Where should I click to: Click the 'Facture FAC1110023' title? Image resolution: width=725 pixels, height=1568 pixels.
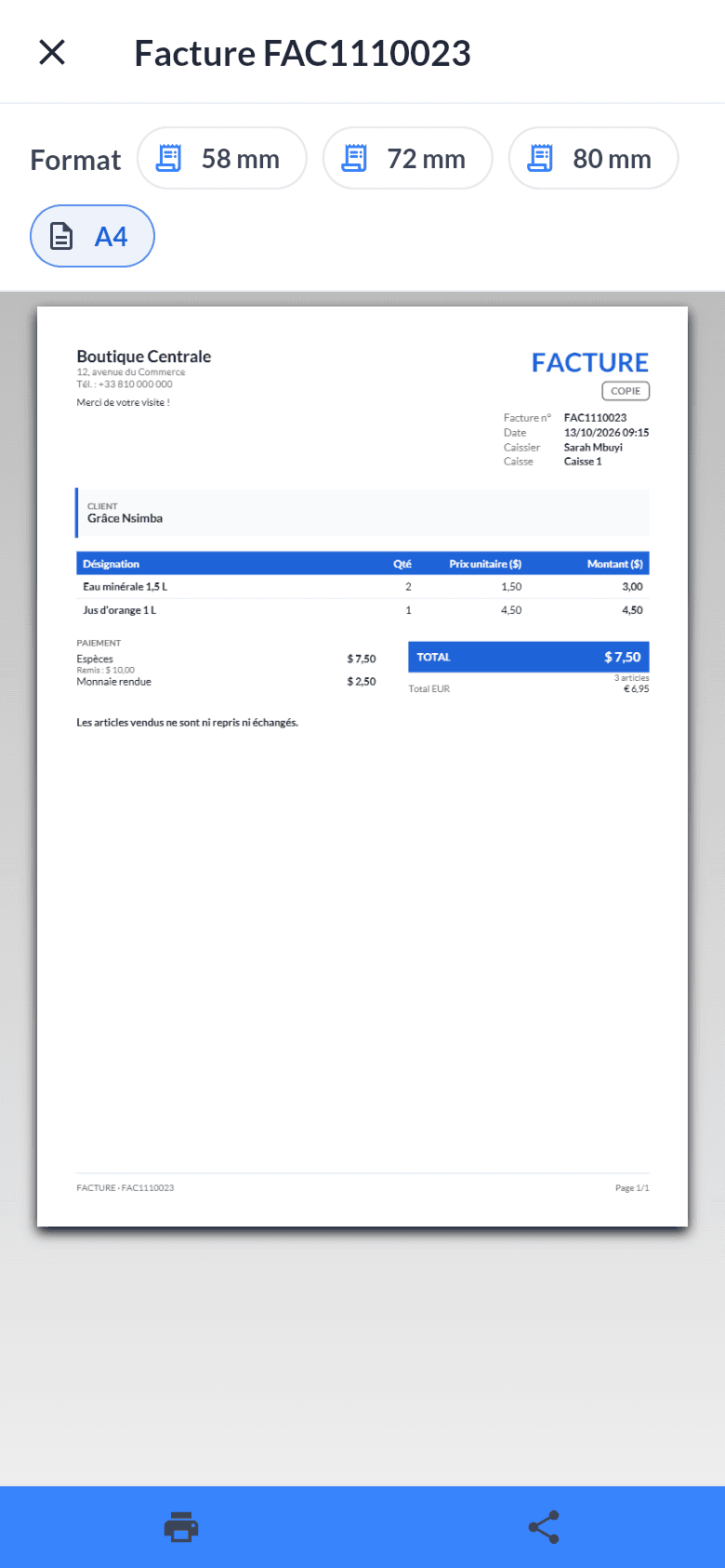click(303, 53)
